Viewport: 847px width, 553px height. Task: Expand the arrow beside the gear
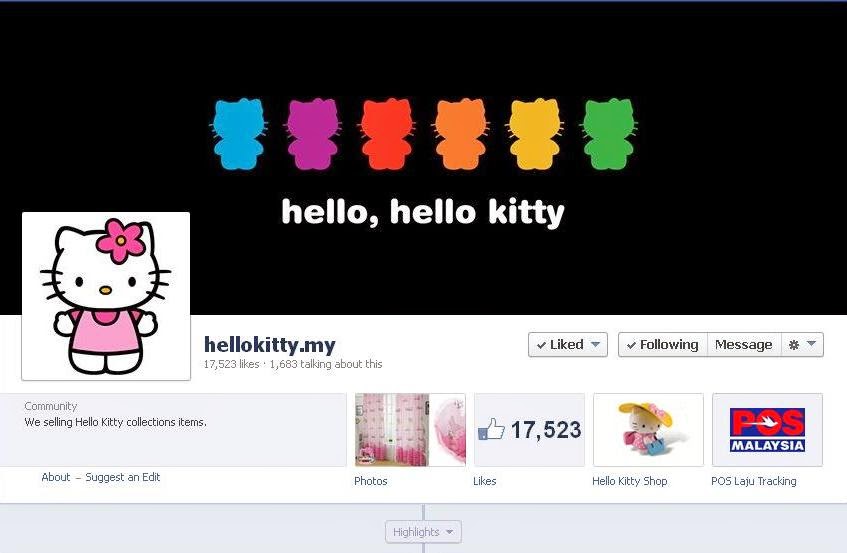point(811,343)
